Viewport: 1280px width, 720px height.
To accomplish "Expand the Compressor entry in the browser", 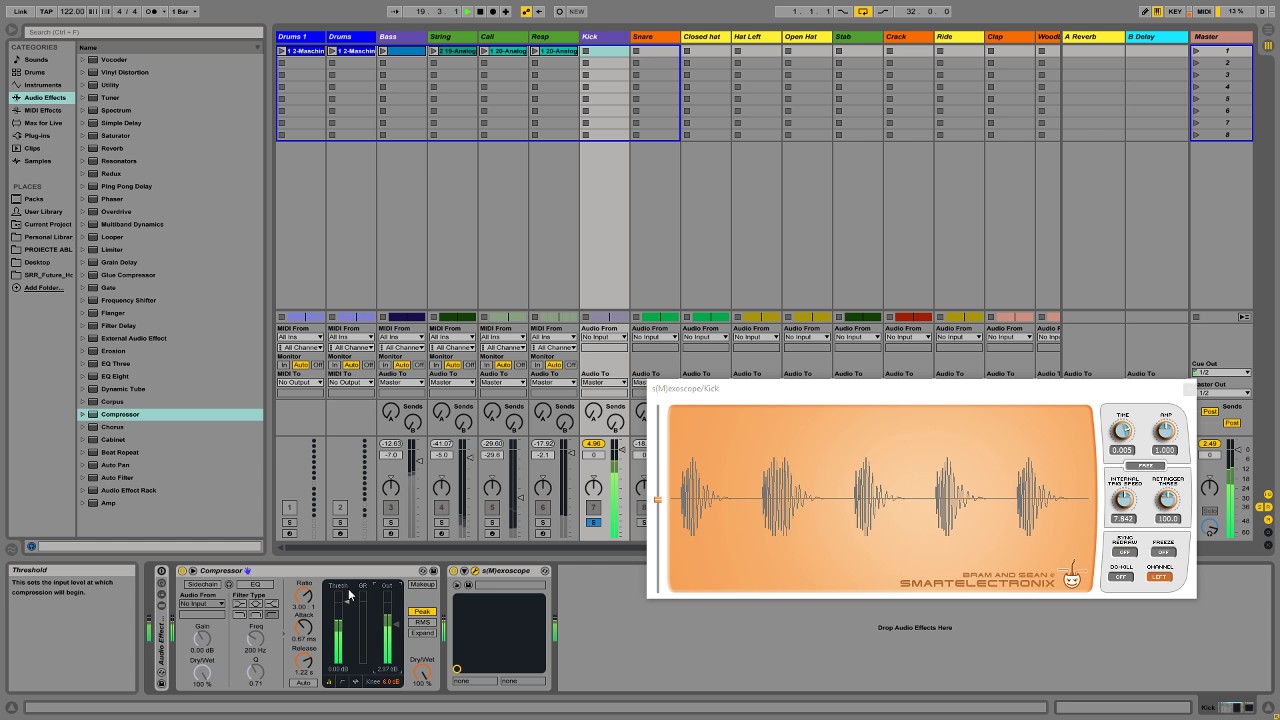I will [83, 414].
